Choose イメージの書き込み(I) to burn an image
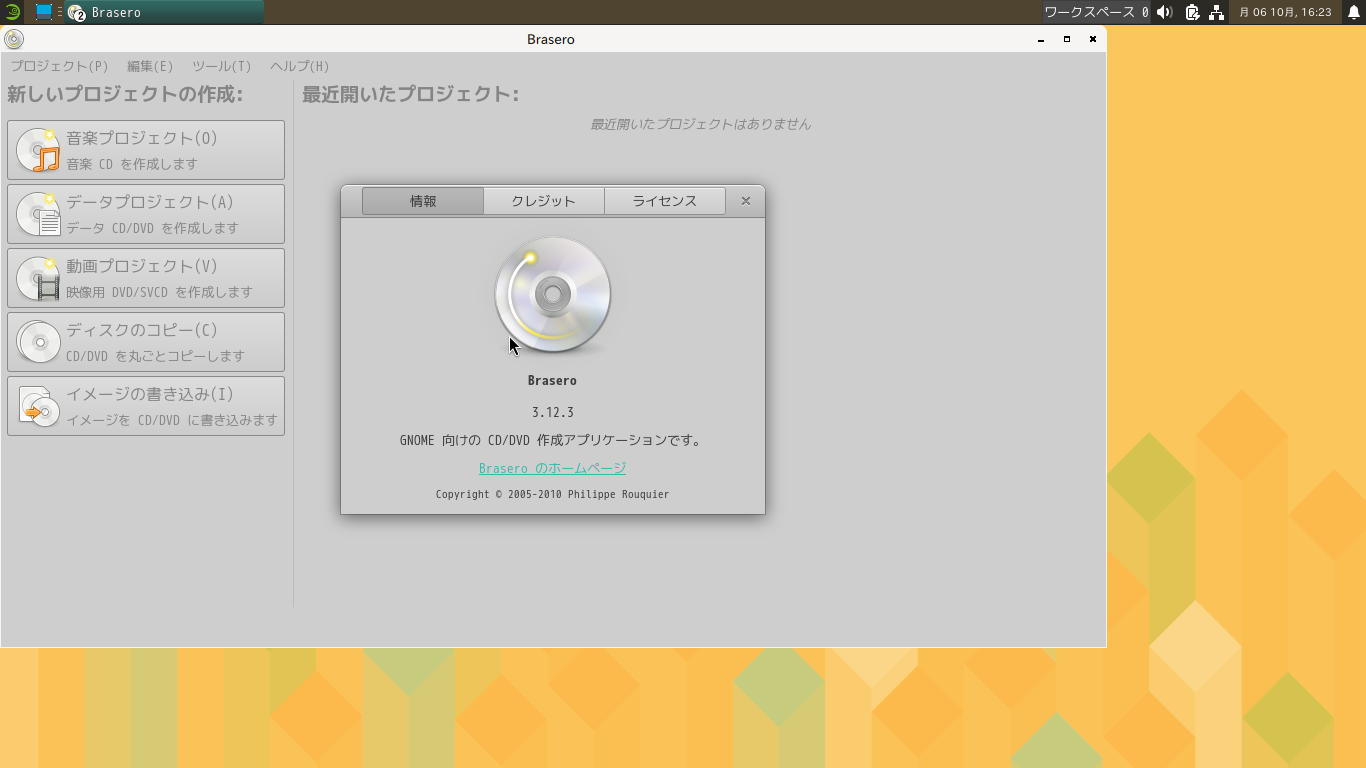This screenshot has width=1366, height=768. (x=146, y=406)
